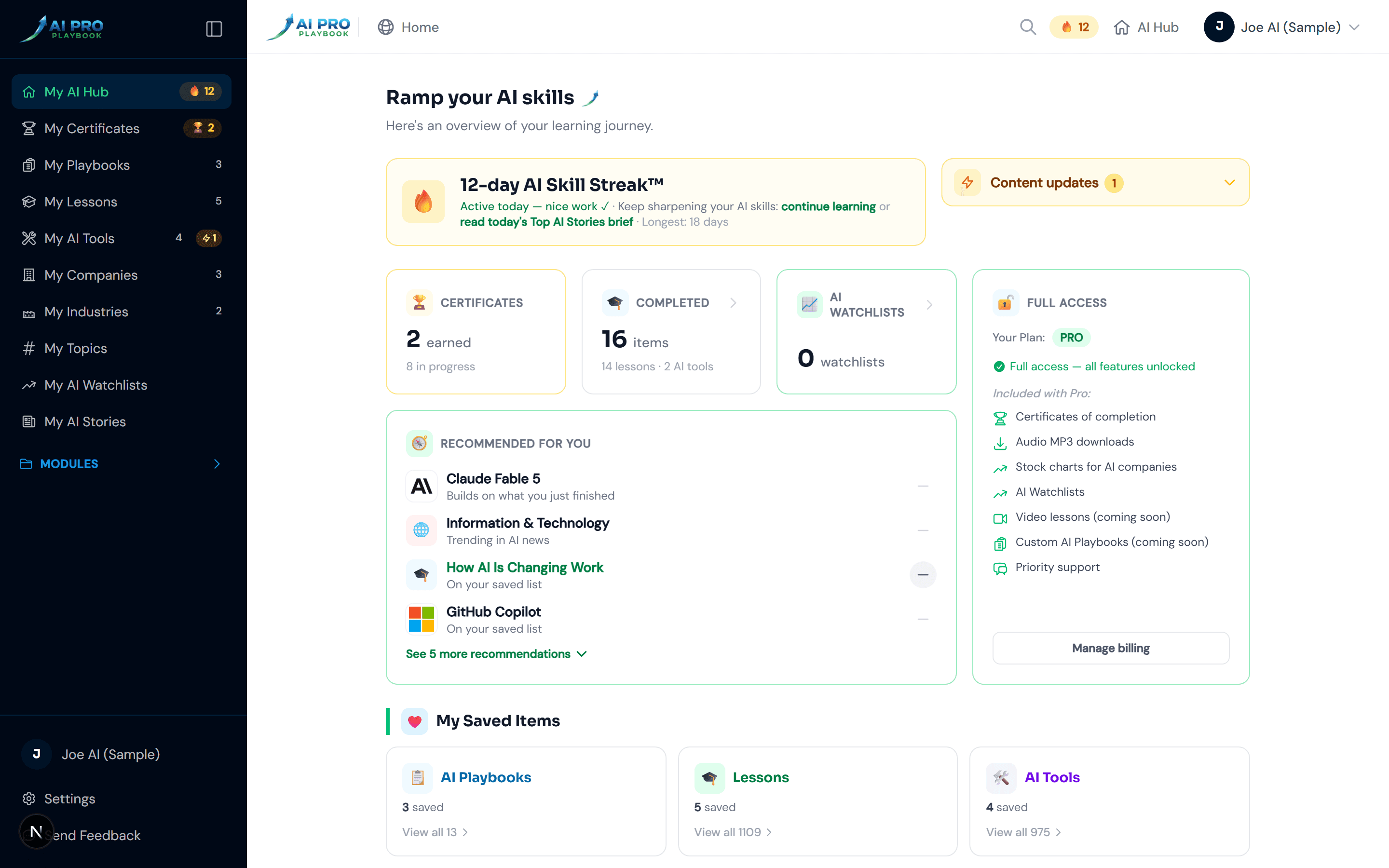The height and width of the screenshot is (868, 1389).
Task: Click the round minus button for How AI Is Changing Work
Action: tap(923, 575)
